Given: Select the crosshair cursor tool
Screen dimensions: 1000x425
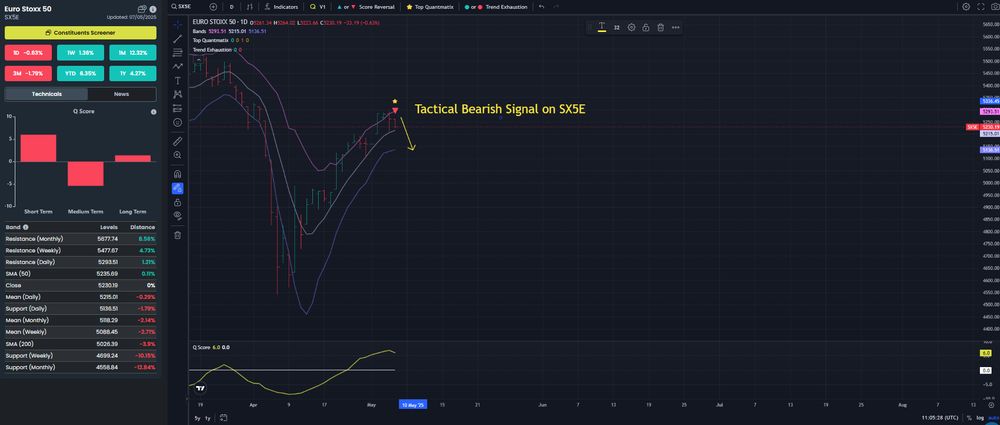Looking at the screenshot, I should click(177, 25).
